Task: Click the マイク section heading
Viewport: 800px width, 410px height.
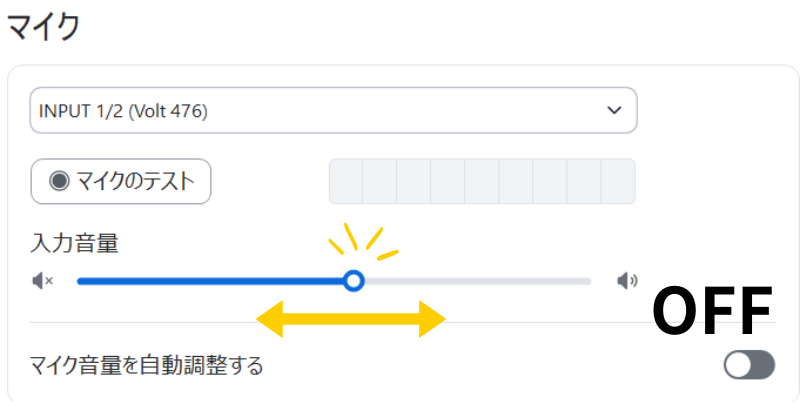Action: [43, 27]
